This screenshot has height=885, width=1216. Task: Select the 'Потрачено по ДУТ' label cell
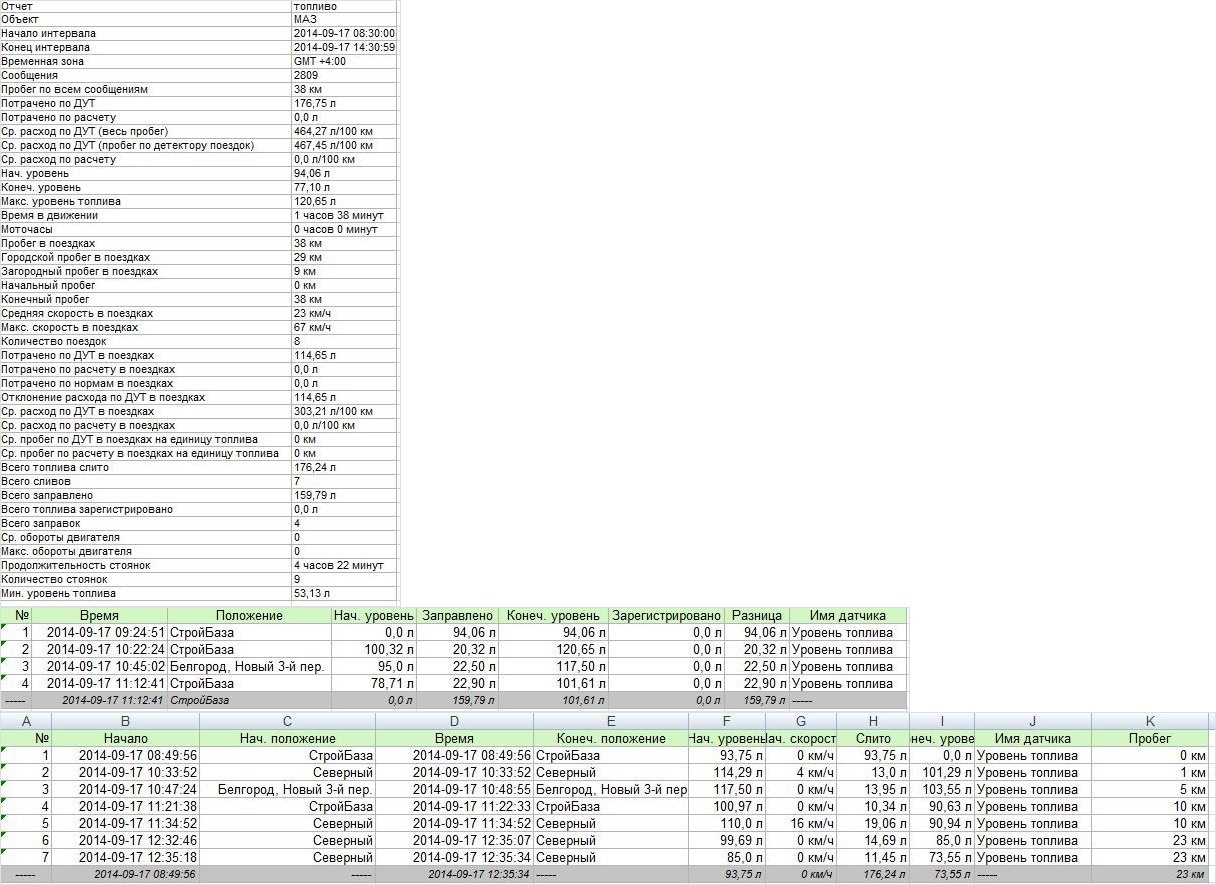click(145, 103)
